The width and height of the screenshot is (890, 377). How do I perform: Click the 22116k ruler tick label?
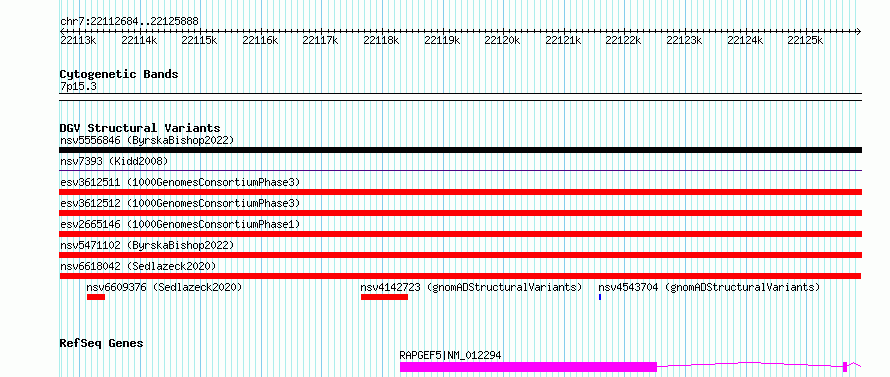coord(260,40)
